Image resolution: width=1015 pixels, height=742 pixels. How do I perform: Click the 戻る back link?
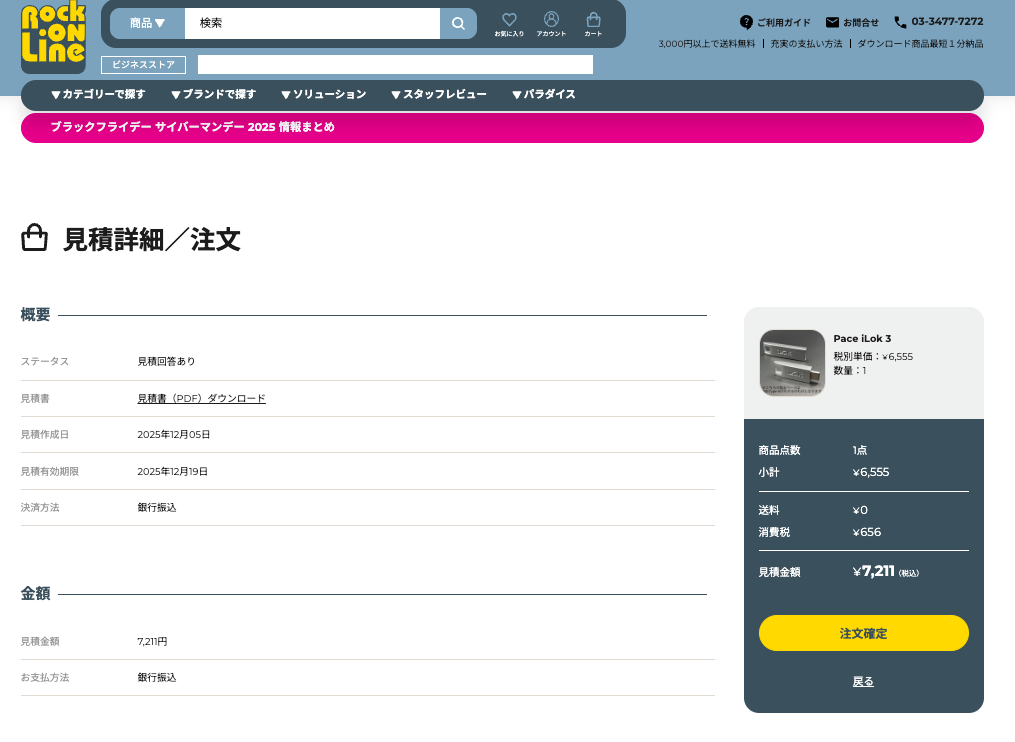pyautogui.click(x=863, y=681)
